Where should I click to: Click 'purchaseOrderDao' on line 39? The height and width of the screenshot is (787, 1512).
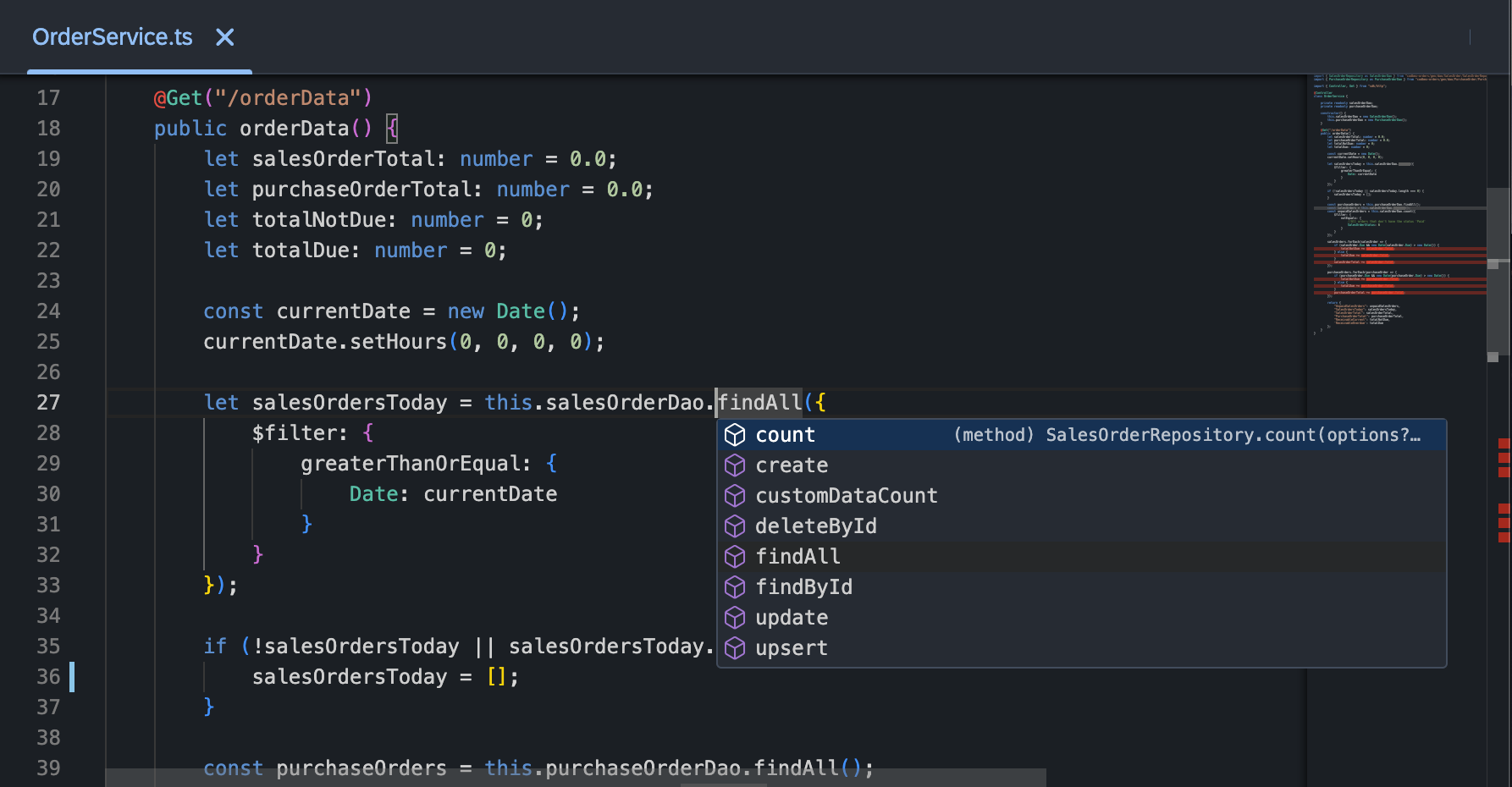pyautogui.click(x=643, y=768)
